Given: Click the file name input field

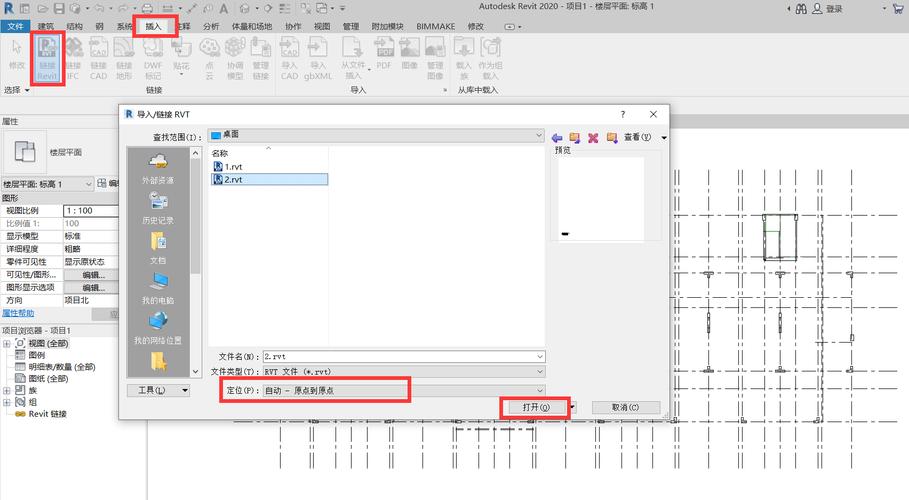Looking at the screenshot, I should [x=404, y=357].
